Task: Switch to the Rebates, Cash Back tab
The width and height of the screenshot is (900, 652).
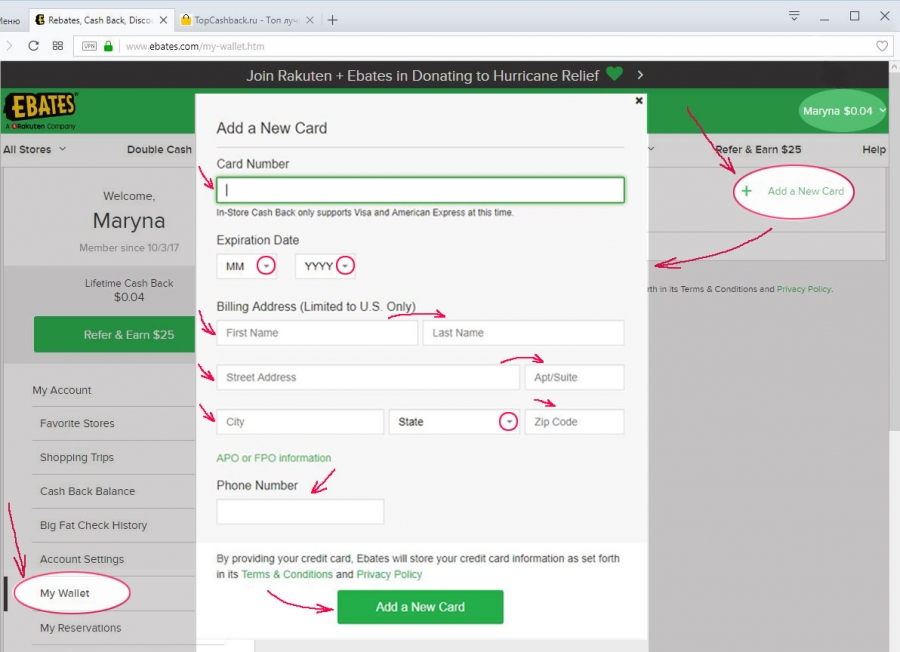Action: pyautogui.click(x=100, y=20)
